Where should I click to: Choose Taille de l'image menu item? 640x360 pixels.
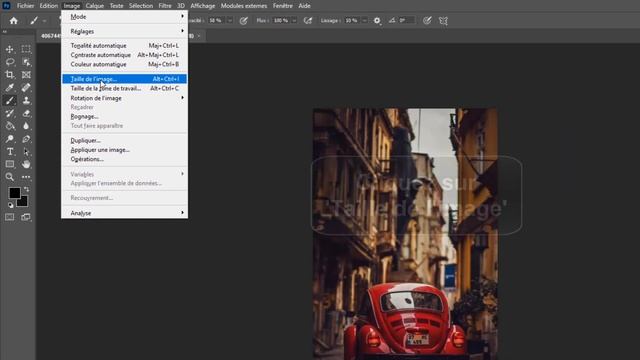[124, 79]
